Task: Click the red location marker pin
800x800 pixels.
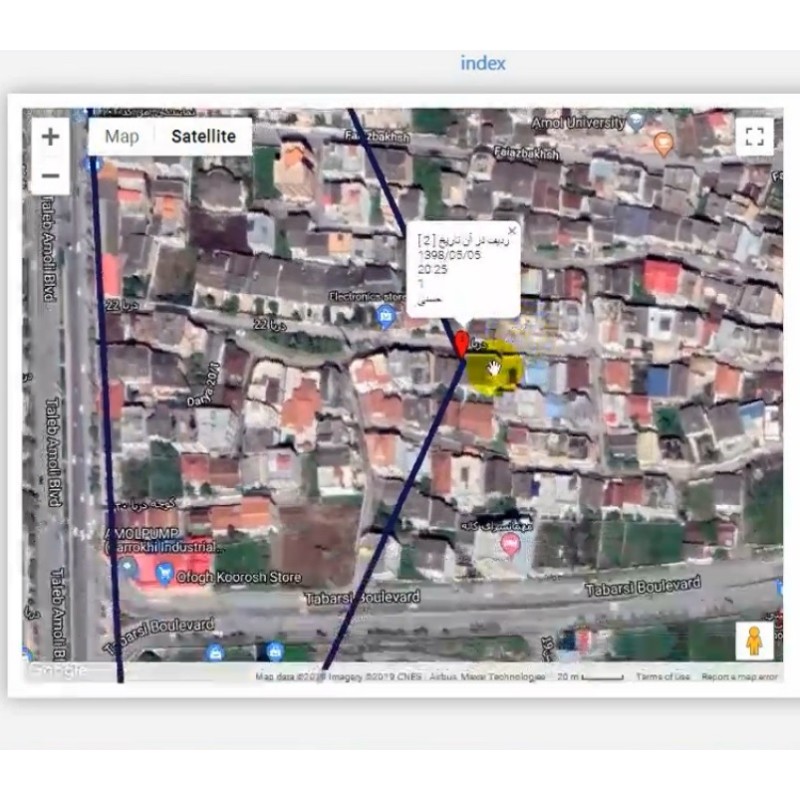Action: coord(461,343)
